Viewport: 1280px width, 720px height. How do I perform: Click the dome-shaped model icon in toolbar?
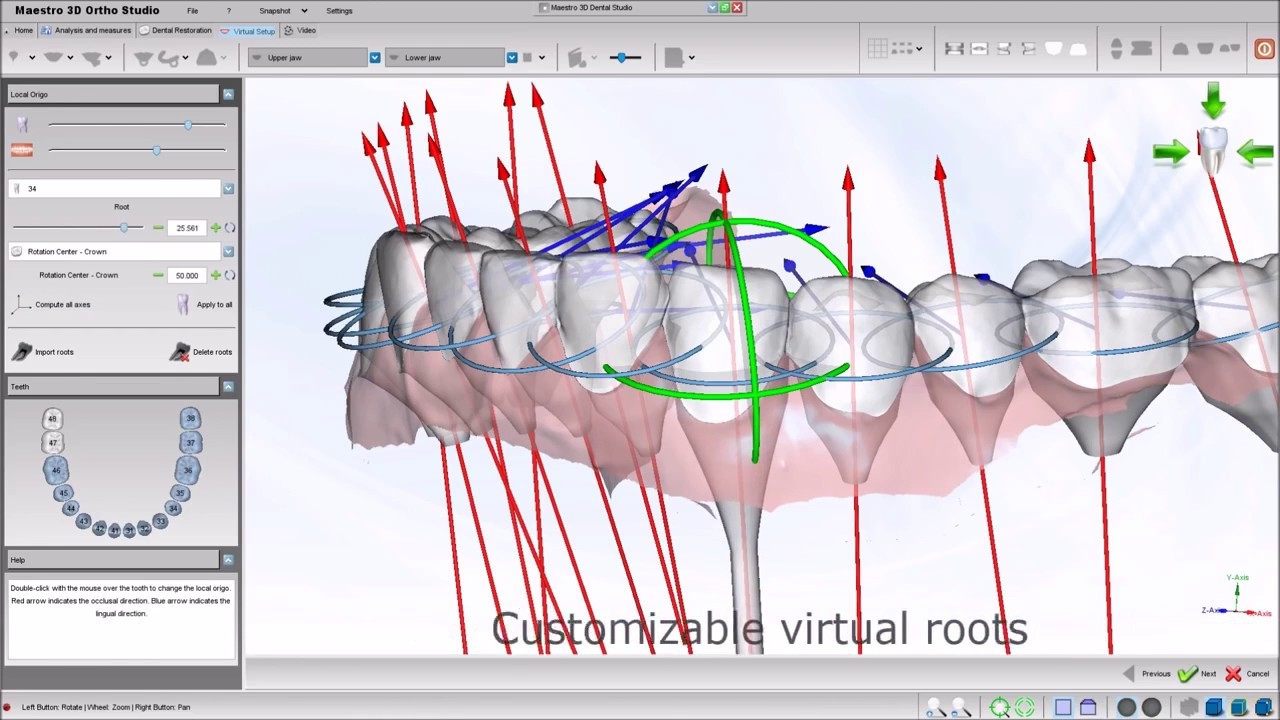click(206, 57)
